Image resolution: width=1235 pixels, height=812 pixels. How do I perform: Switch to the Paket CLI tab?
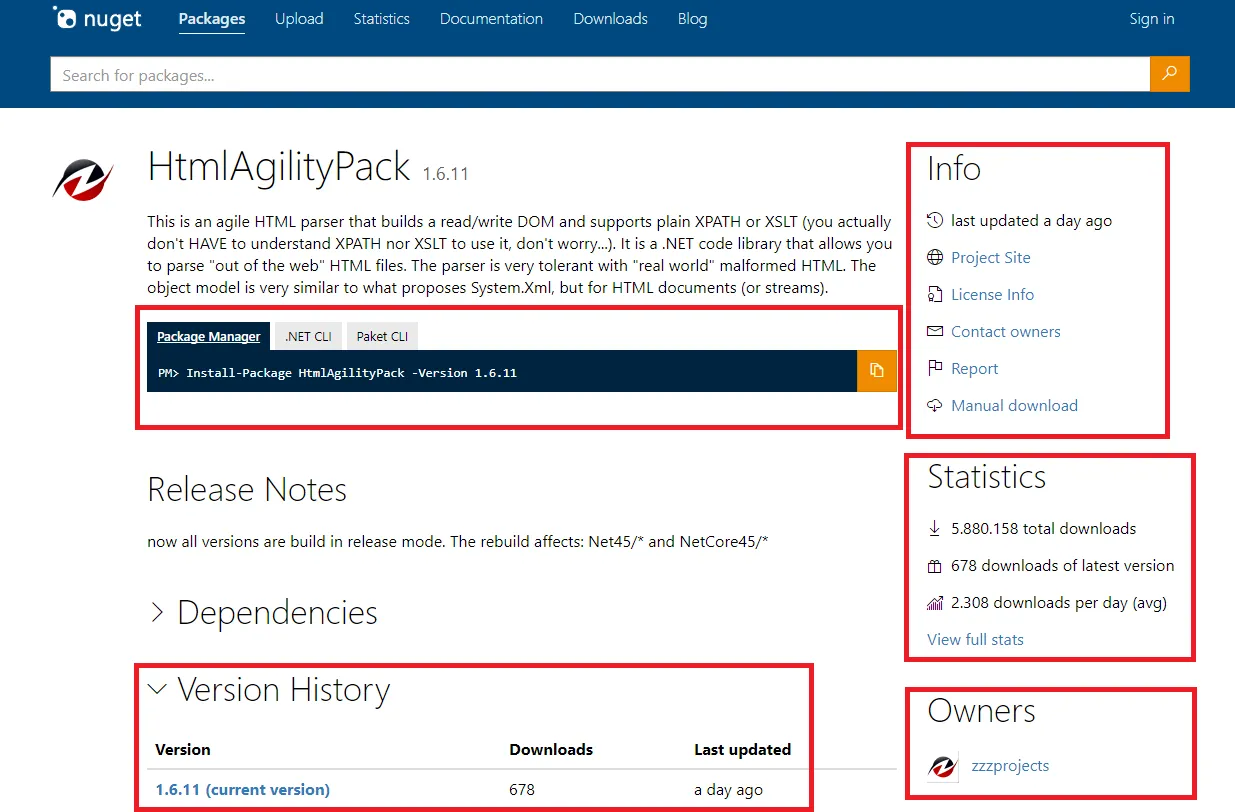(x=382, y=336)
